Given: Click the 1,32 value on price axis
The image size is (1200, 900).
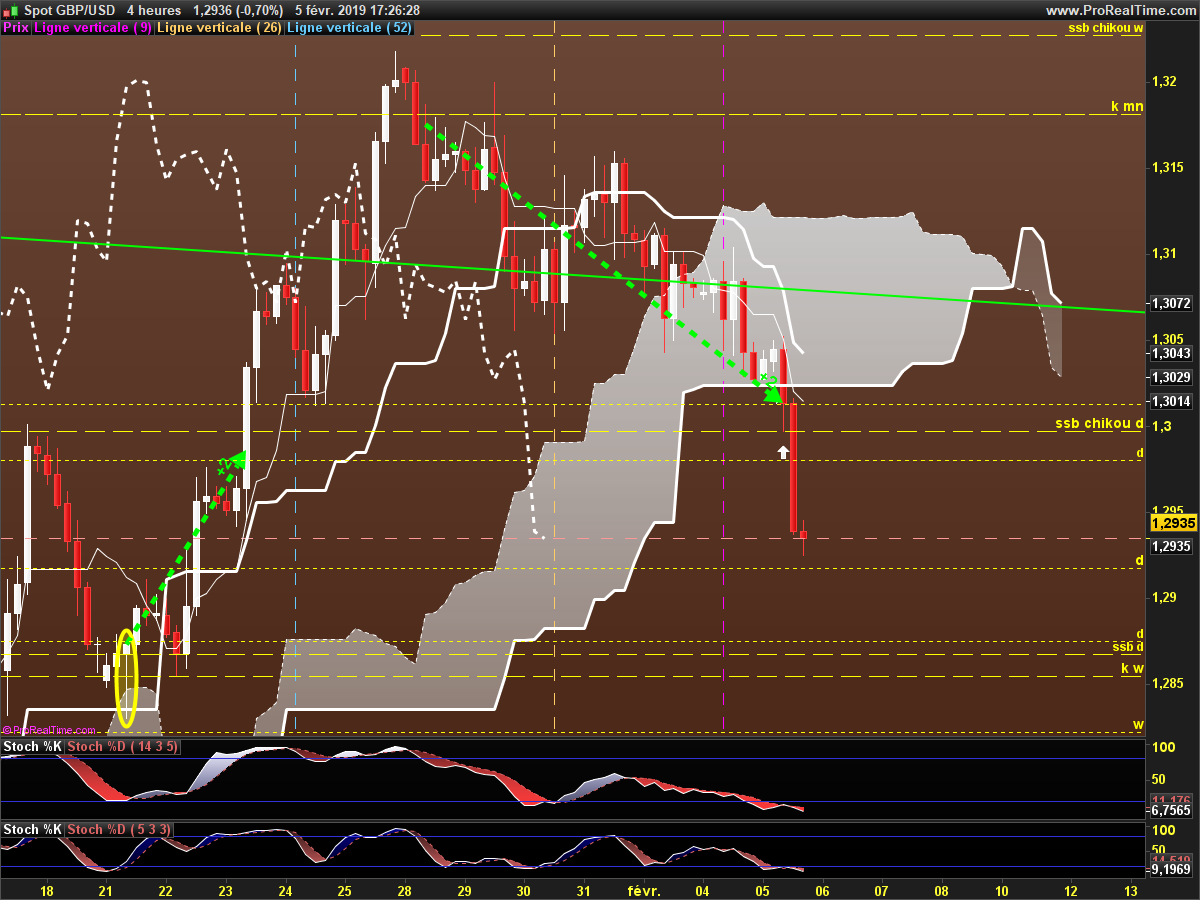Looking at the screenshot, I should pyautogui.click(x=1163, y=80).
